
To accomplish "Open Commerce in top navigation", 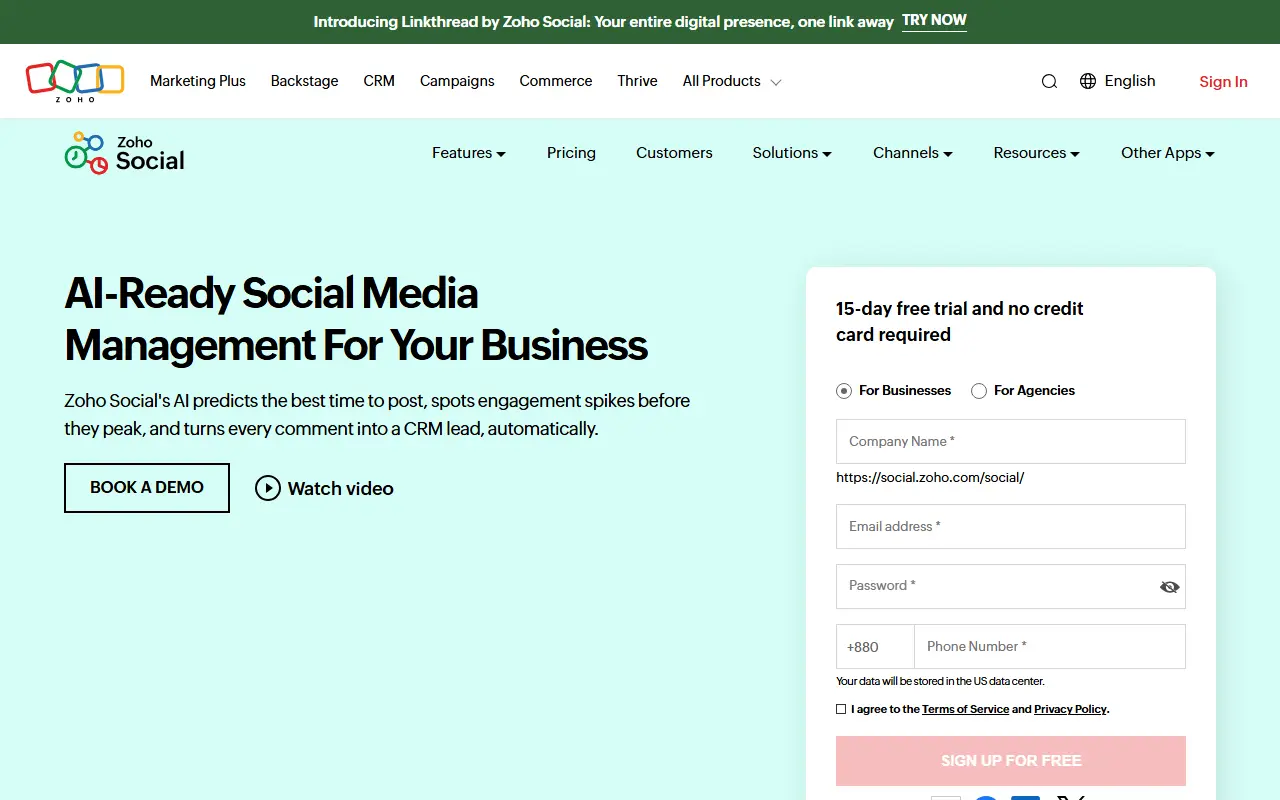I will pos(556,81).
